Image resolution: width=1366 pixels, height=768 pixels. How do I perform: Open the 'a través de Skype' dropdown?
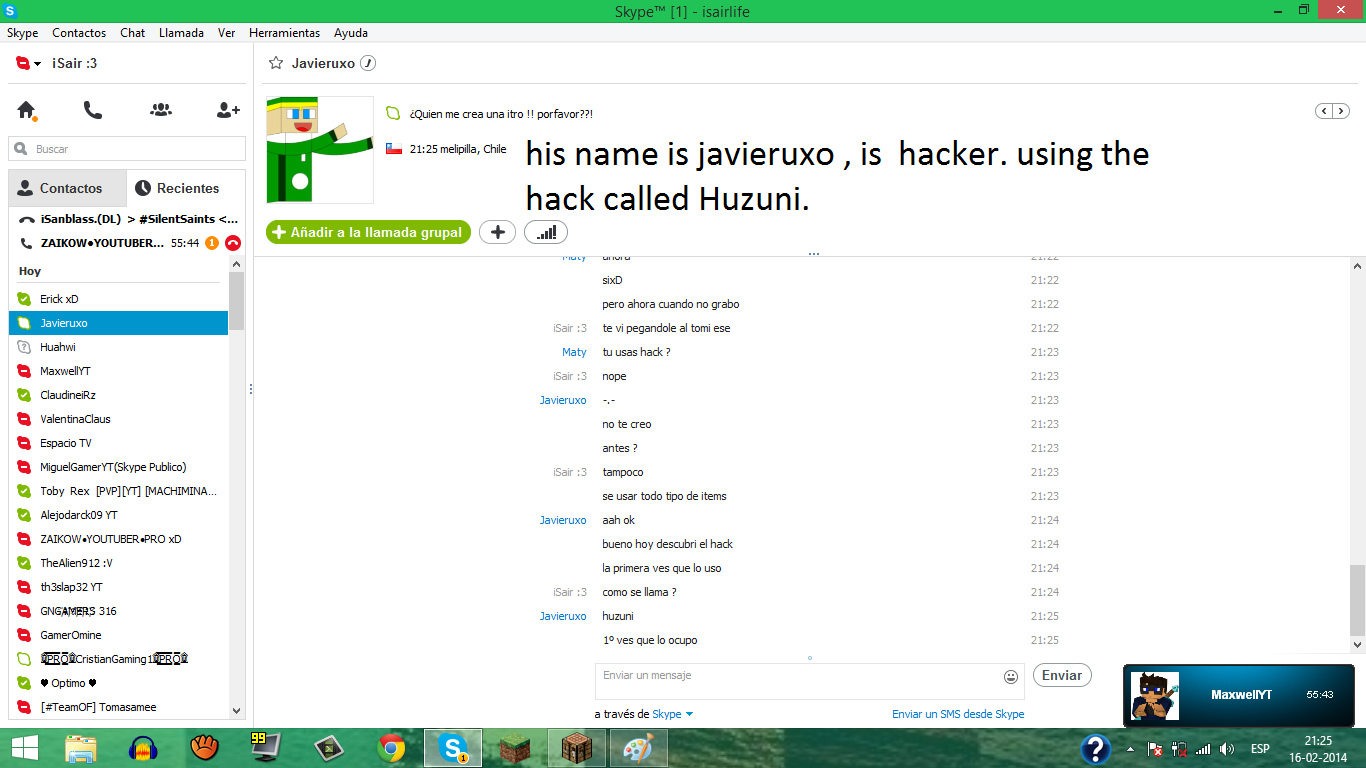673,714
